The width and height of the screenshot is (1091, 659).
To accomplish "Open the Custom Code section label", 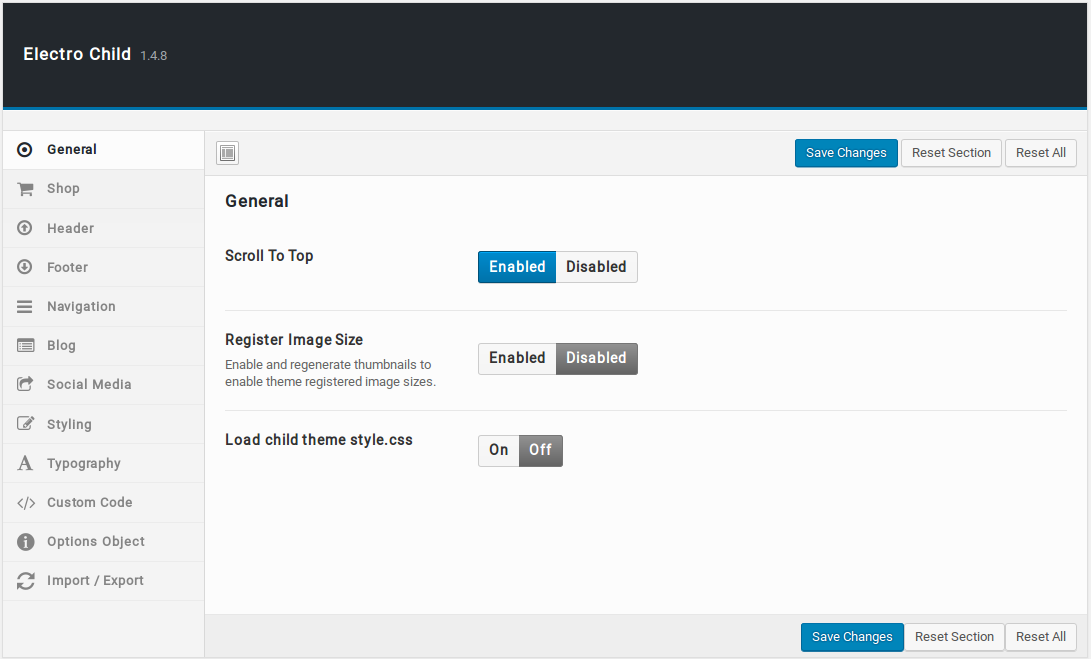I will click(90, 502).
